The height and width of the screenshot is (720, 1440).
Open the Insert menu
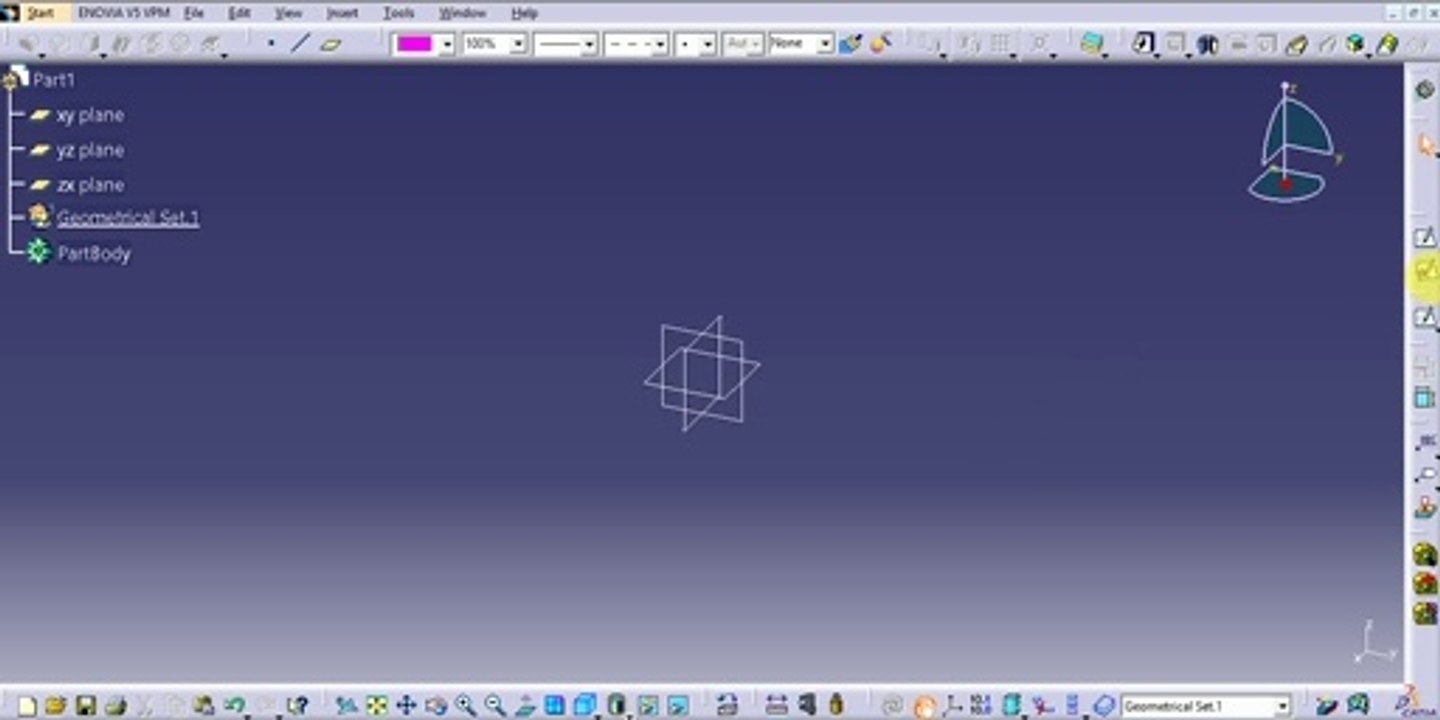tap(343, 13)
